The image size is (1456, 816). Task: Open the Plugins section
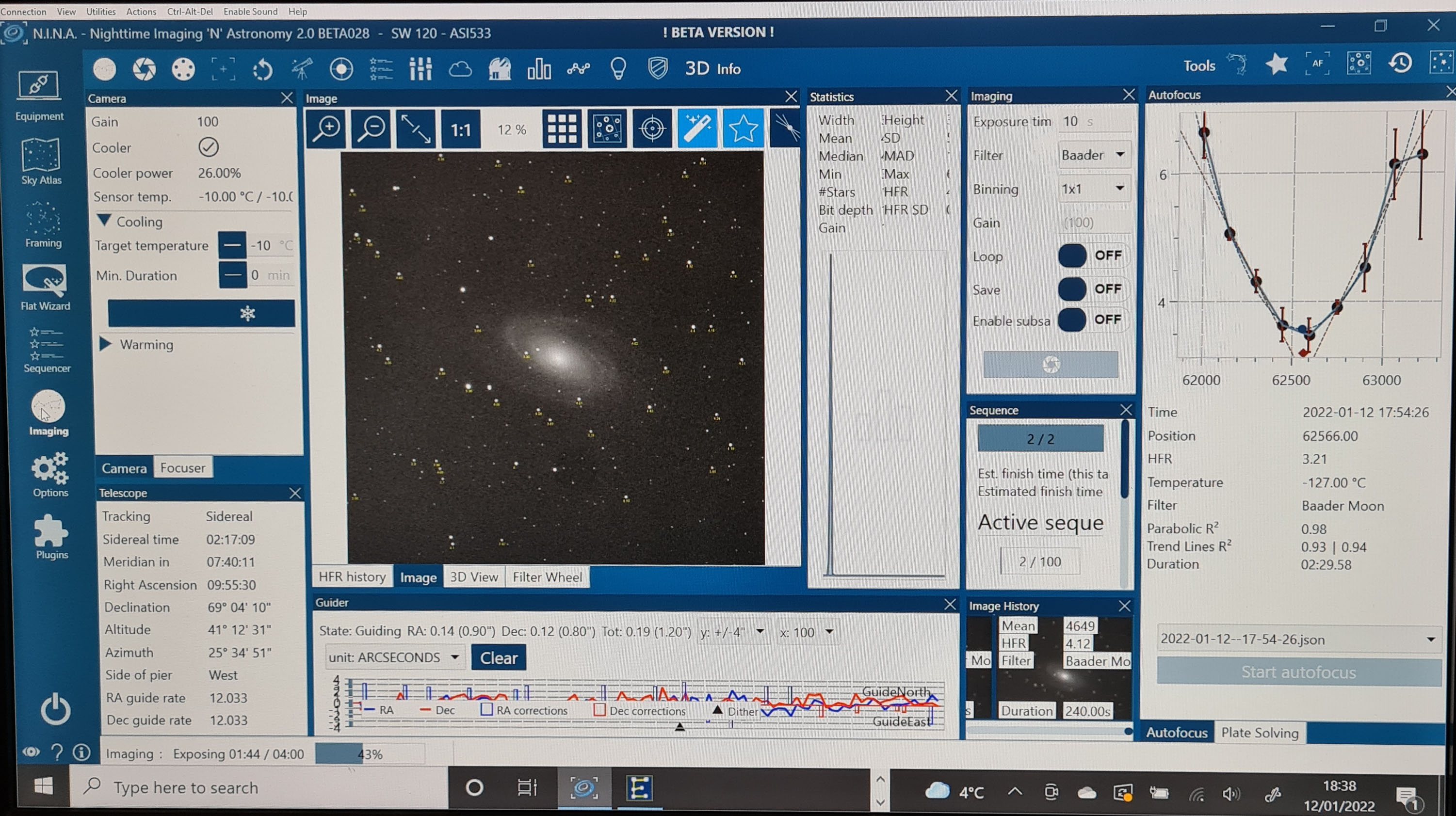click(51, 536)
